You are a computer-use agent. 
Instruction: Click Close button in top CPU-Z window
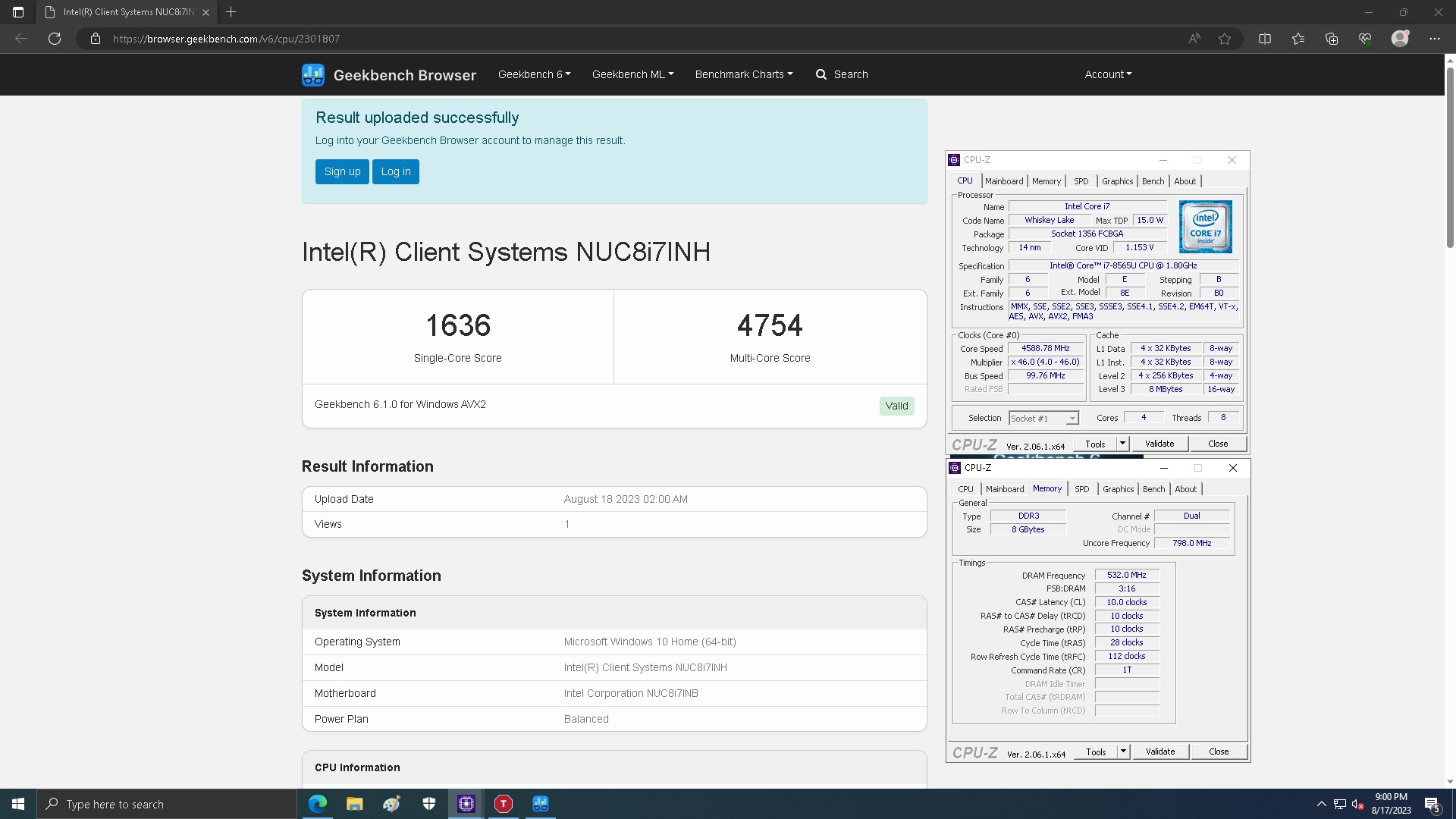click(1218, 444)
